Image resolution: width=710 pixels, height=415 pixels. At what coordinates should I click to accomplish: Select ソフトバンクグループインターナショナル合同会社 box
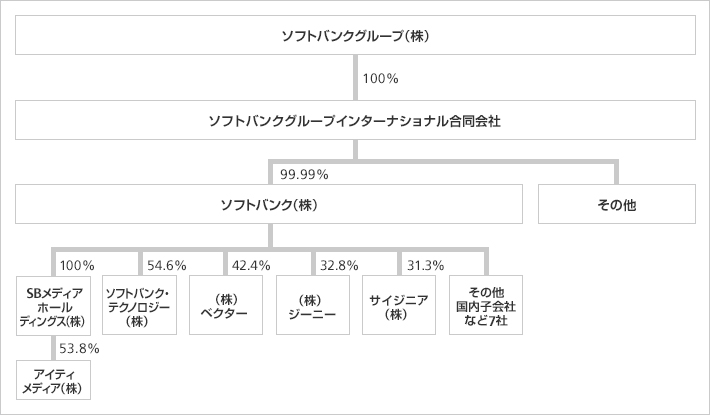(355, 120)
